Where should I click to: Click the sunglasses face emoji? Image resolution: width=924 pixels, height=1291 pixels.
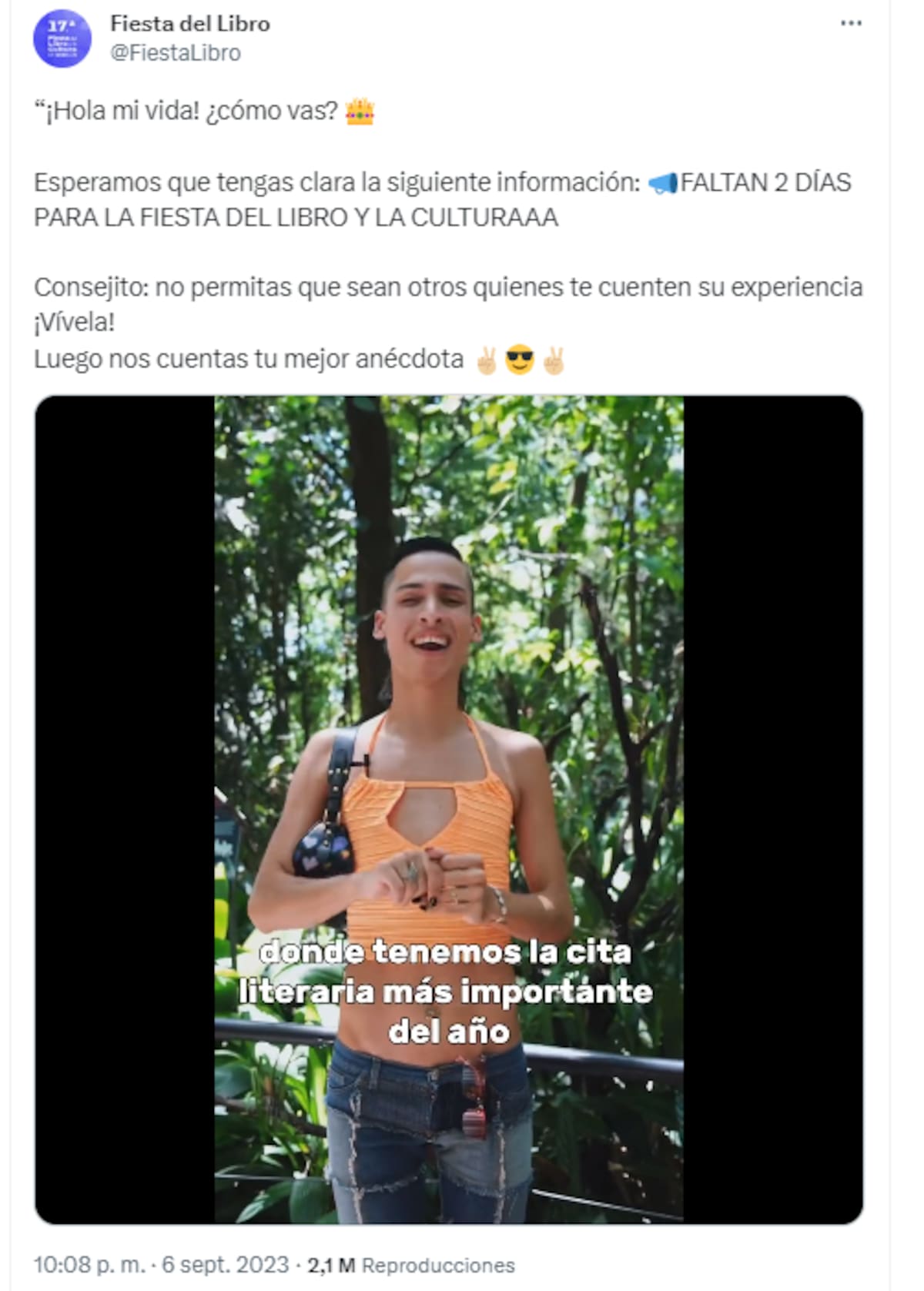(x=520, y=360)
